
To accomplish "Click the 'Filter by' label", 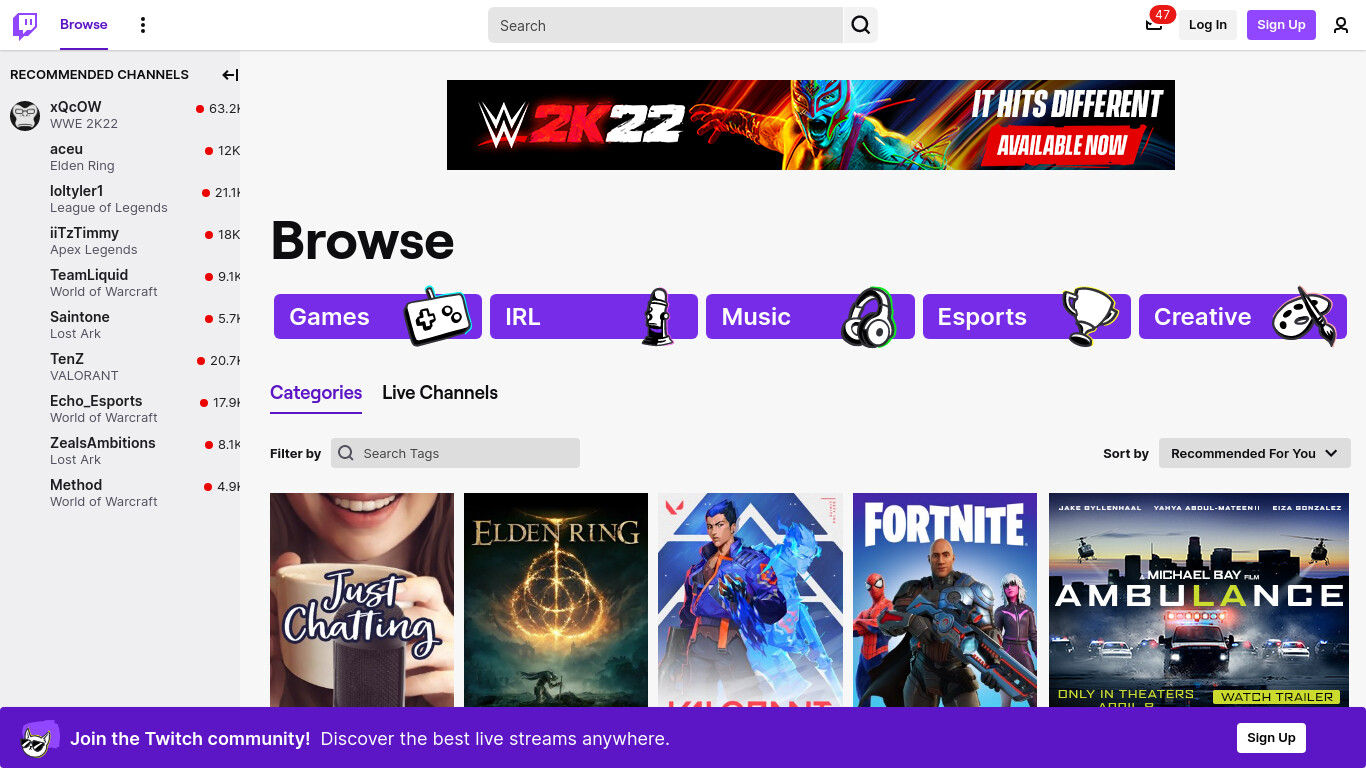I will pos(295,453).
